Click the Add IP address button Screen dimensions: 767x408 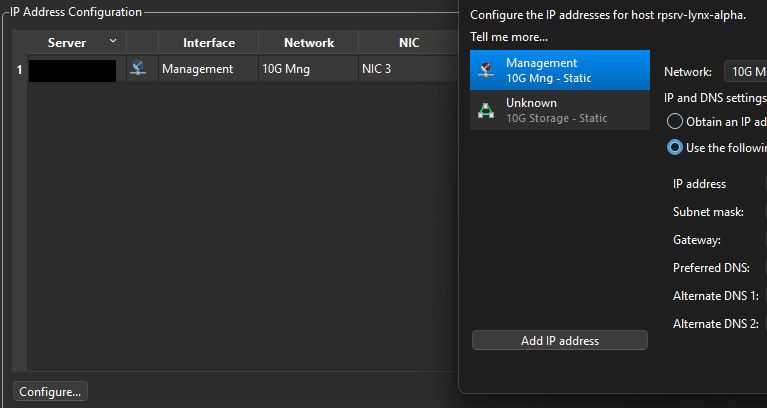(x=560, y=341)
